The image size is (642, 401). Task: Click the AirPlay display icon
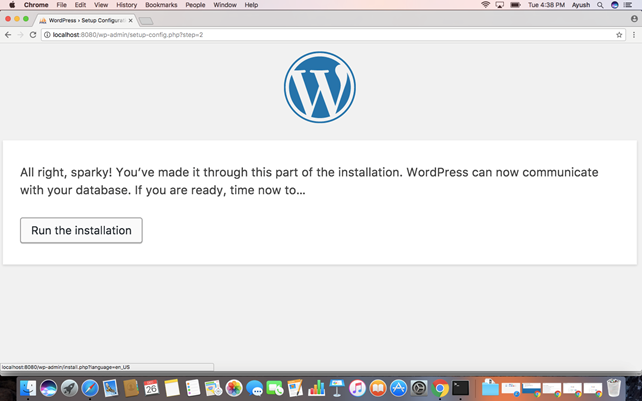[x=500, y=5]
